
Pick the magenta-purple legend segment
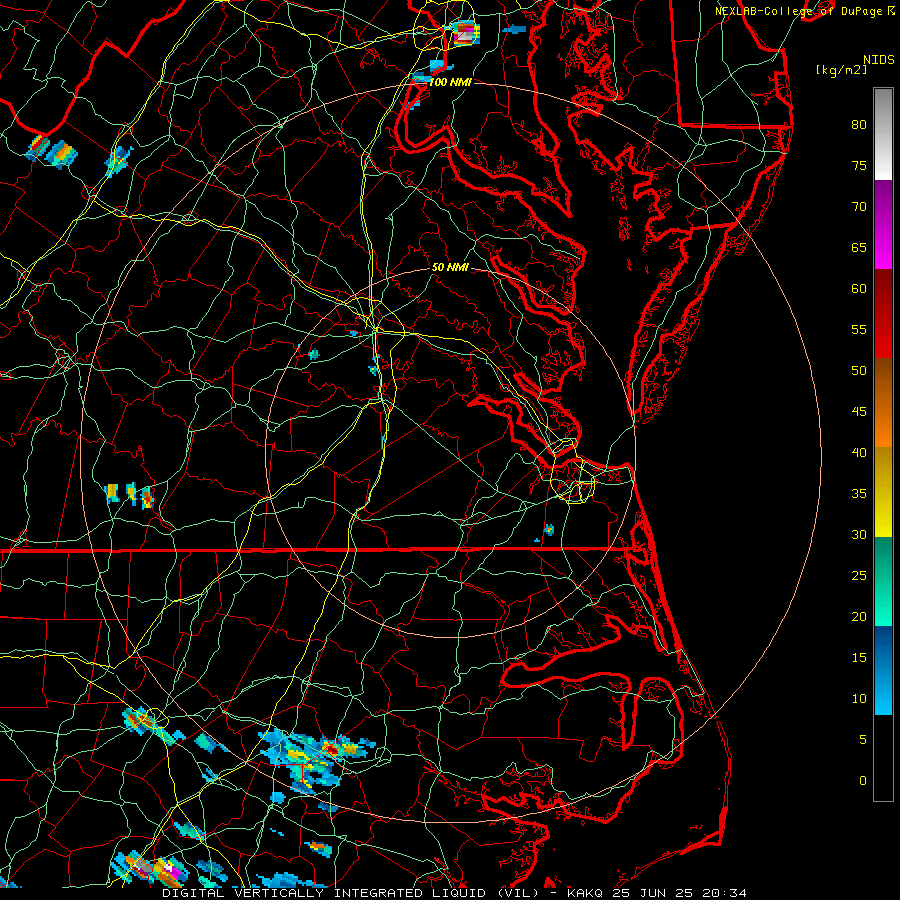(x=883, y=225)
